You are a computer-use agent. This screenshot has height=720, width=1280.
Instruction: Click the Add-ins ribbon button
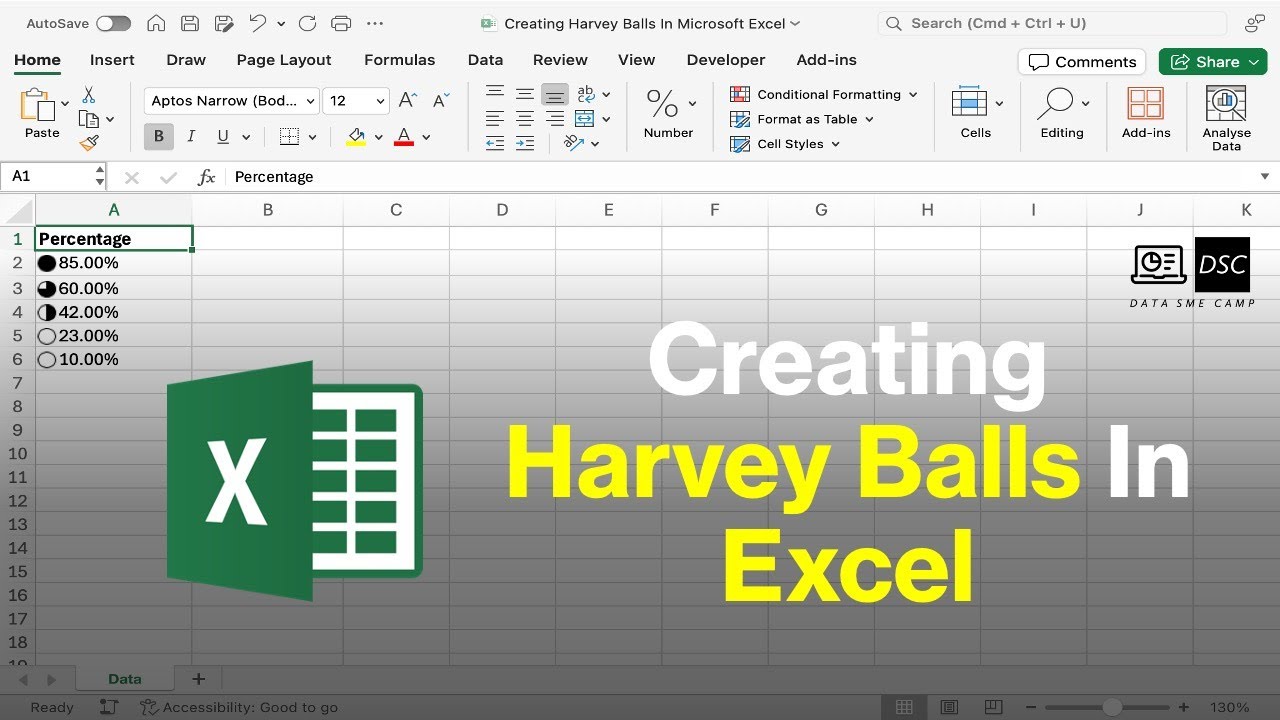[x=1146, y=111]
